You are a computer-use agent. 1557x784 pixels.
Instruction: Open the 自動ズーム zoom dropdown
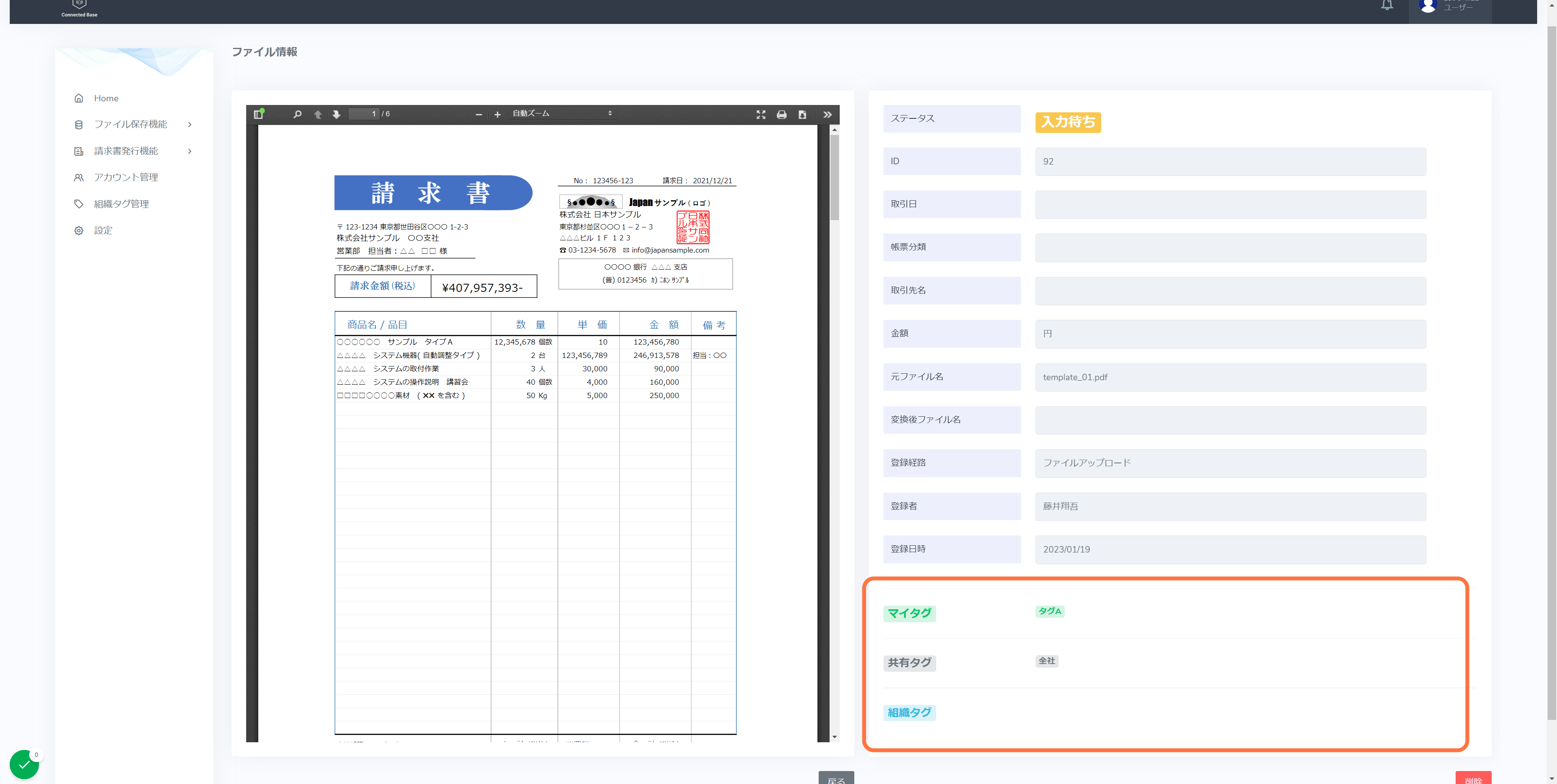click(x=562, y=114)
